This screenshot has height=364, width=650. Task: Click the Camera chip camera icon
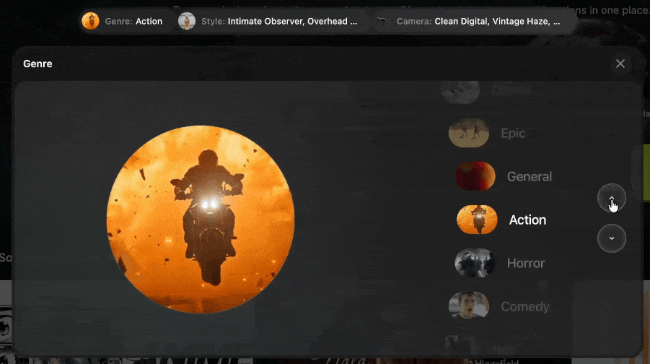click(382, 21)
